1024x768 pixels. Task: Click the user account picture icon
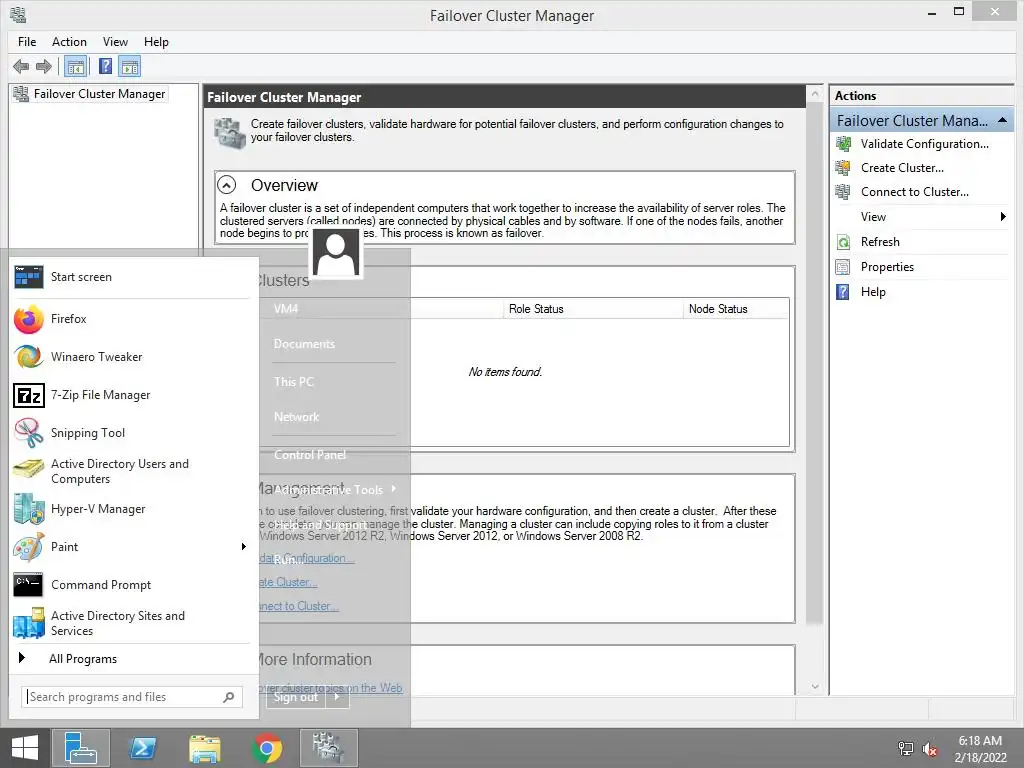(x=336, y=253)
